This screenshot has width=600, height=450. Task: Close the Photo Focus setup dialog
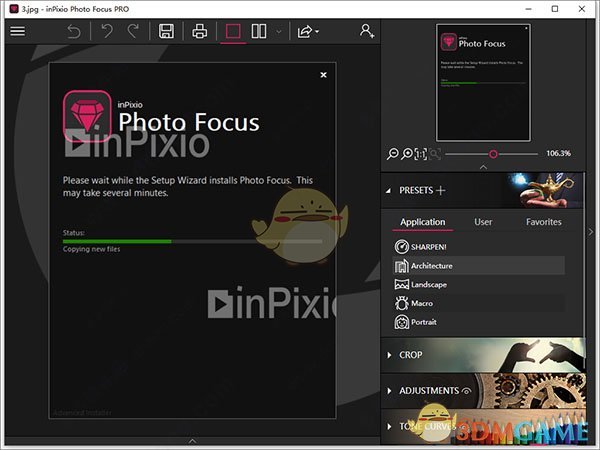(x=323, y=75)
